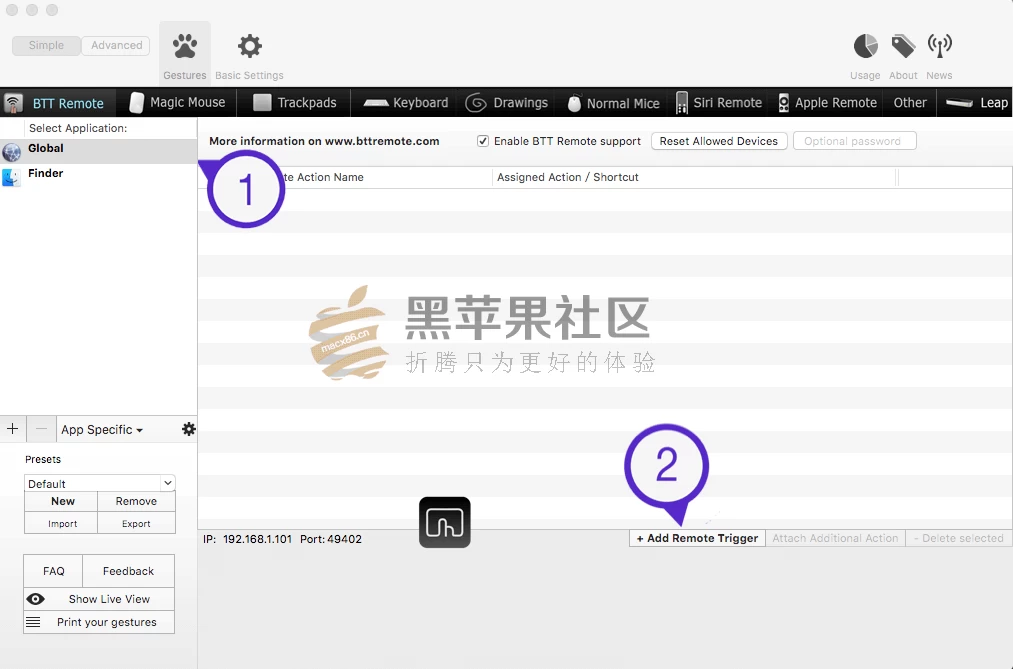Image resolution: width=1013 pixels, height=669 pixels.
Task: Select the BTT Remote tab
Action: [58, 103]
